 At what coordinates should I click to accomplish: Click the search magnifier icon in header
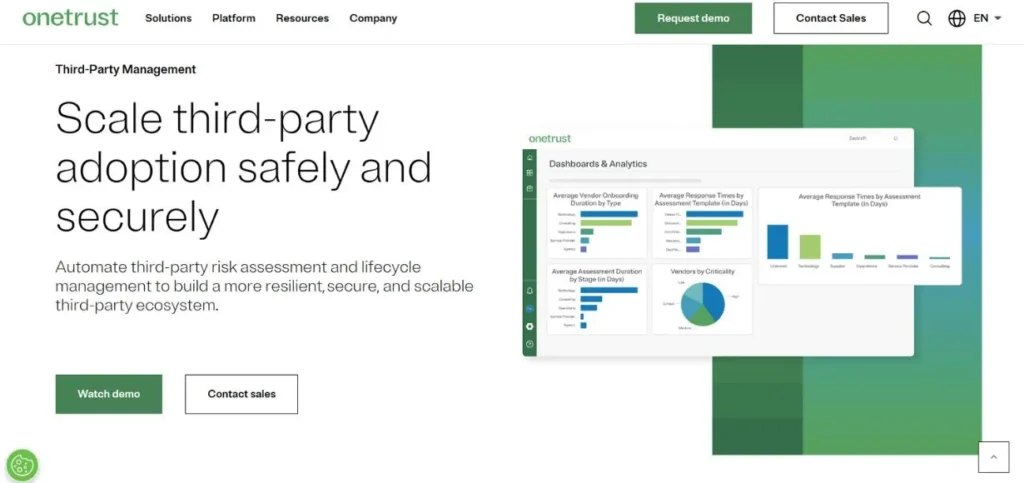924,18
